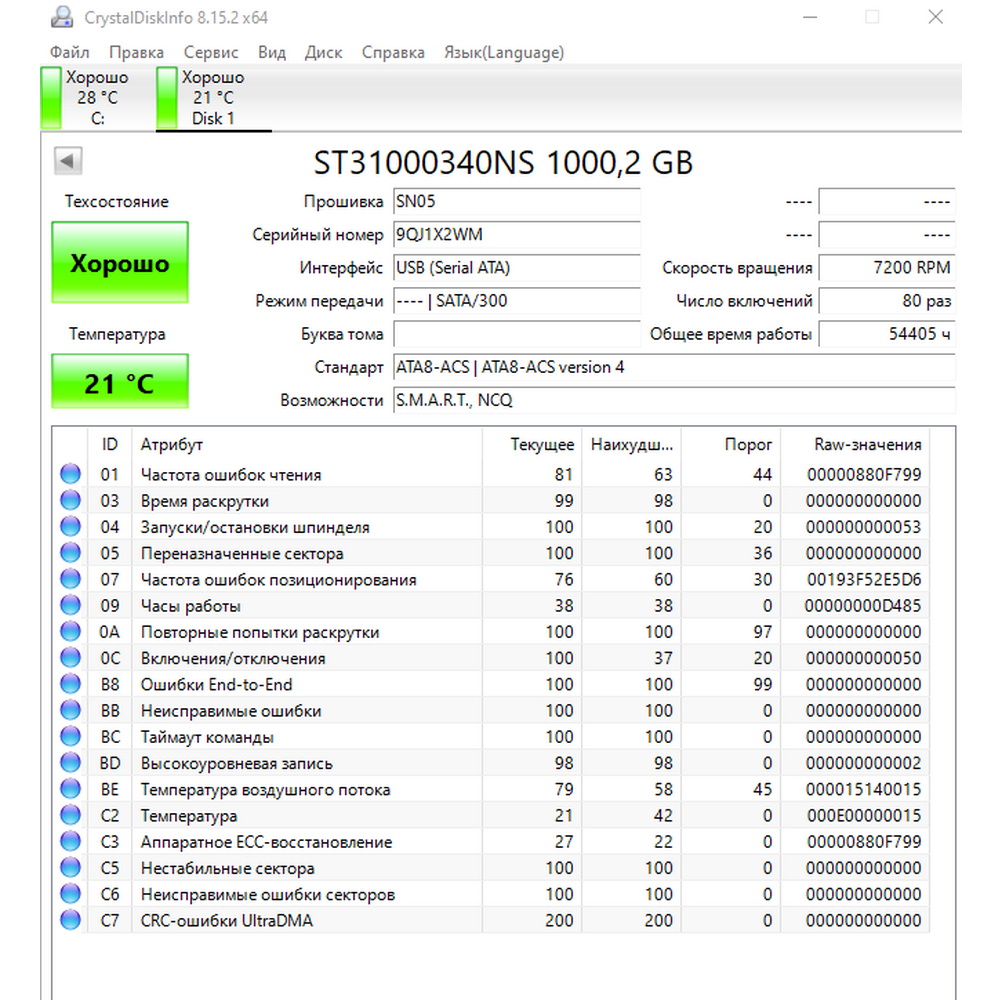Click raw value 00193F52E5D6
This screenshot has width=1000, height=1000.
pos(864,579)
